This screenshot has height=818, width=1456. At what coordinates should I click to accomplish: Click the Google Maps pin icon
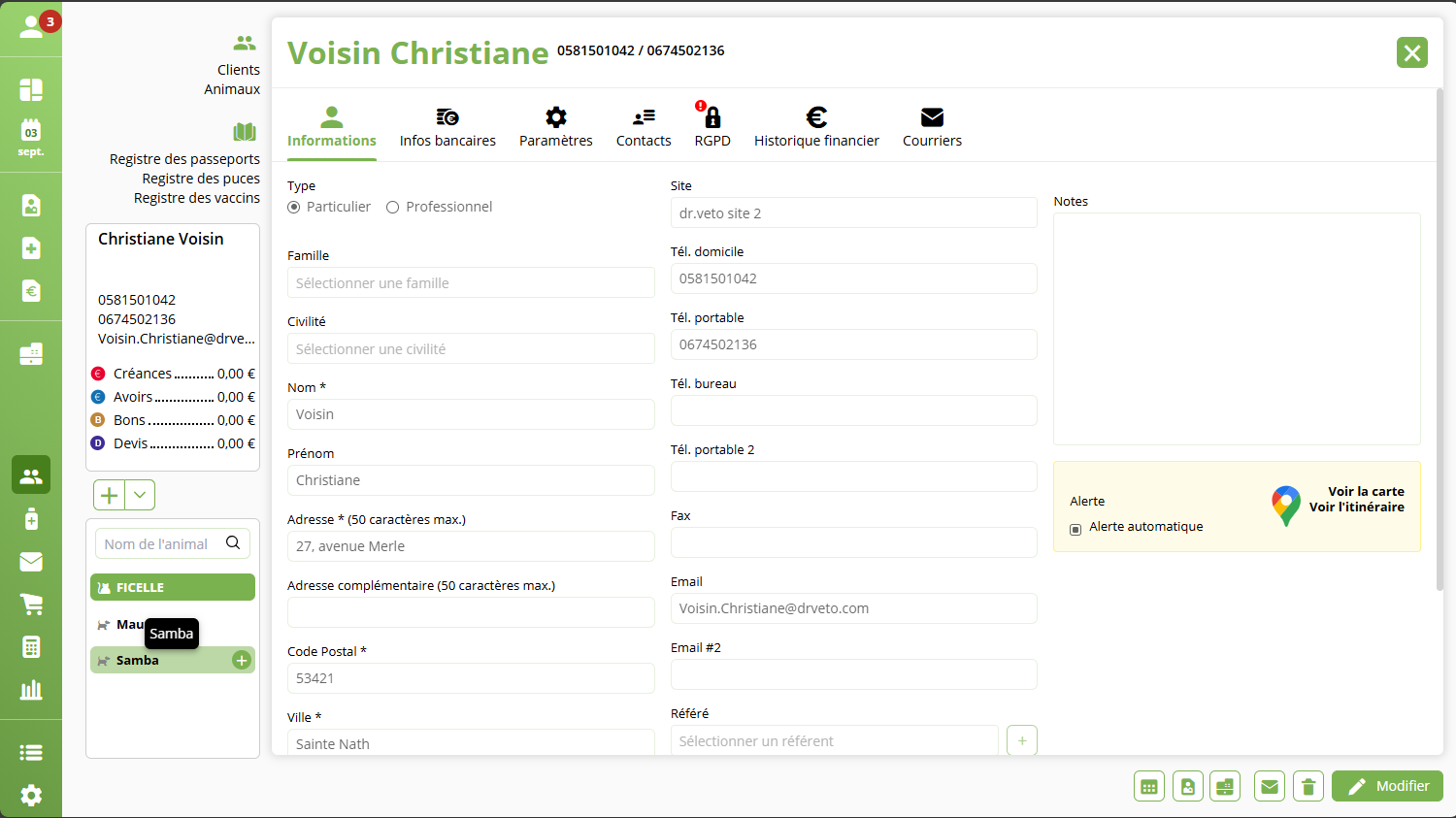1285,507
